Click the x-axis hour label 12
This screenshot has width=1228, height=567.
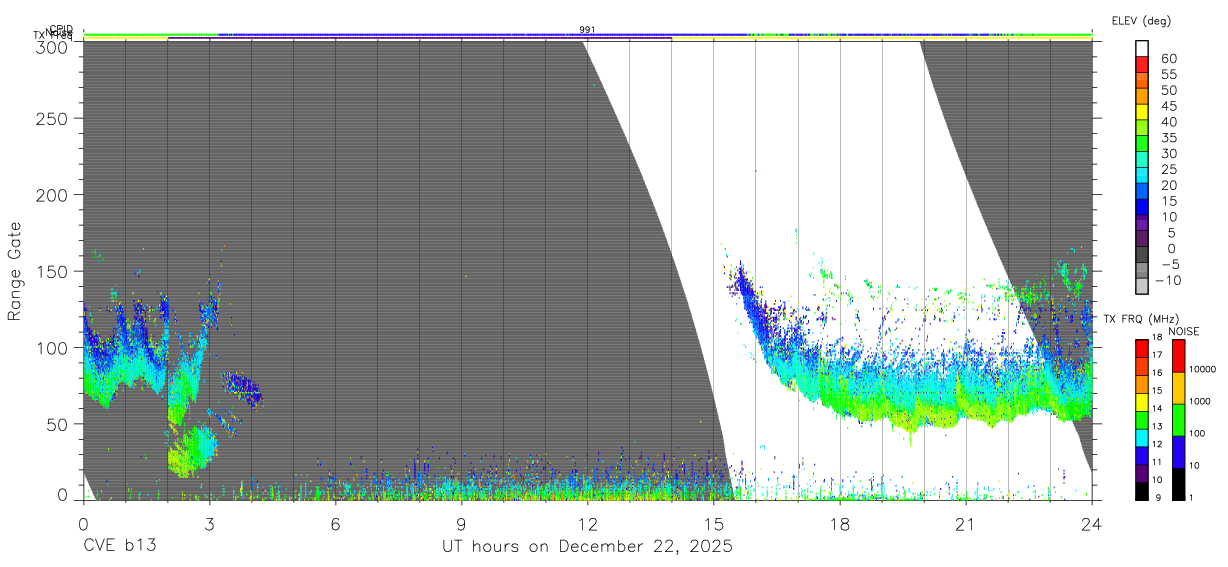point(588,523)
